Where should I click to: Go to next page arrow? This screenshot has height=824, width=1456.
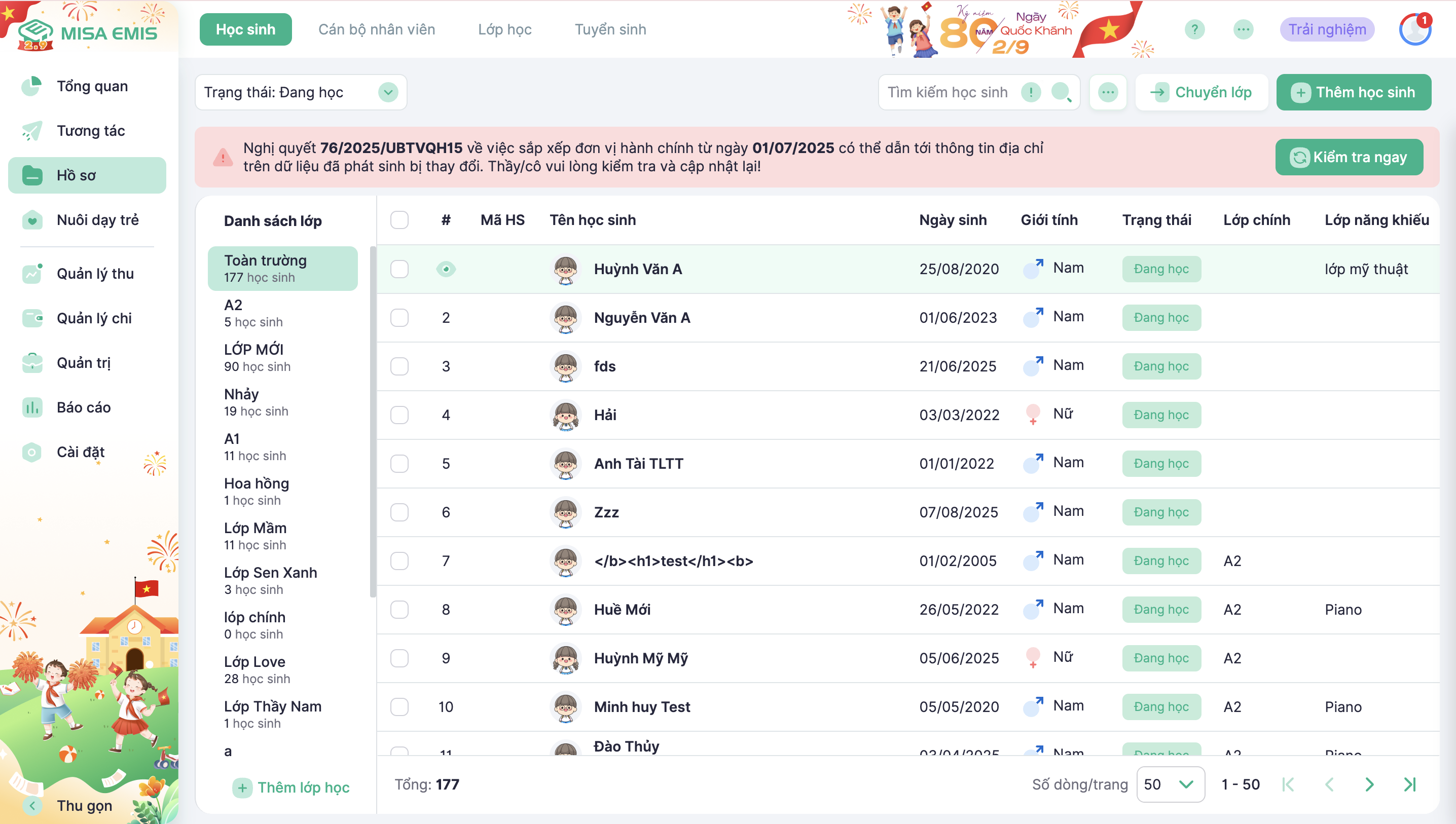[x=1369, y=784]
